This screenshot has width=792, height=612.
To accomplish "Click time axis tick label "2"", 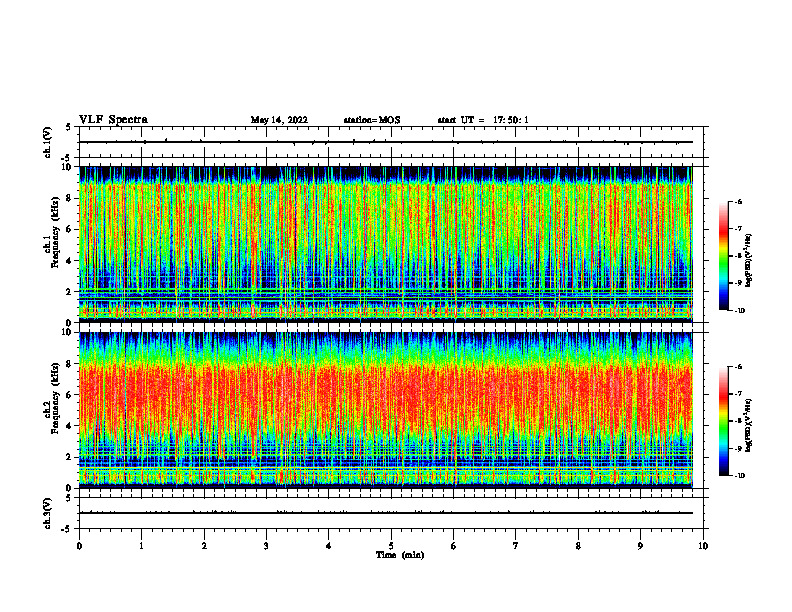I will pyautogui.click(x=204, y=546).
